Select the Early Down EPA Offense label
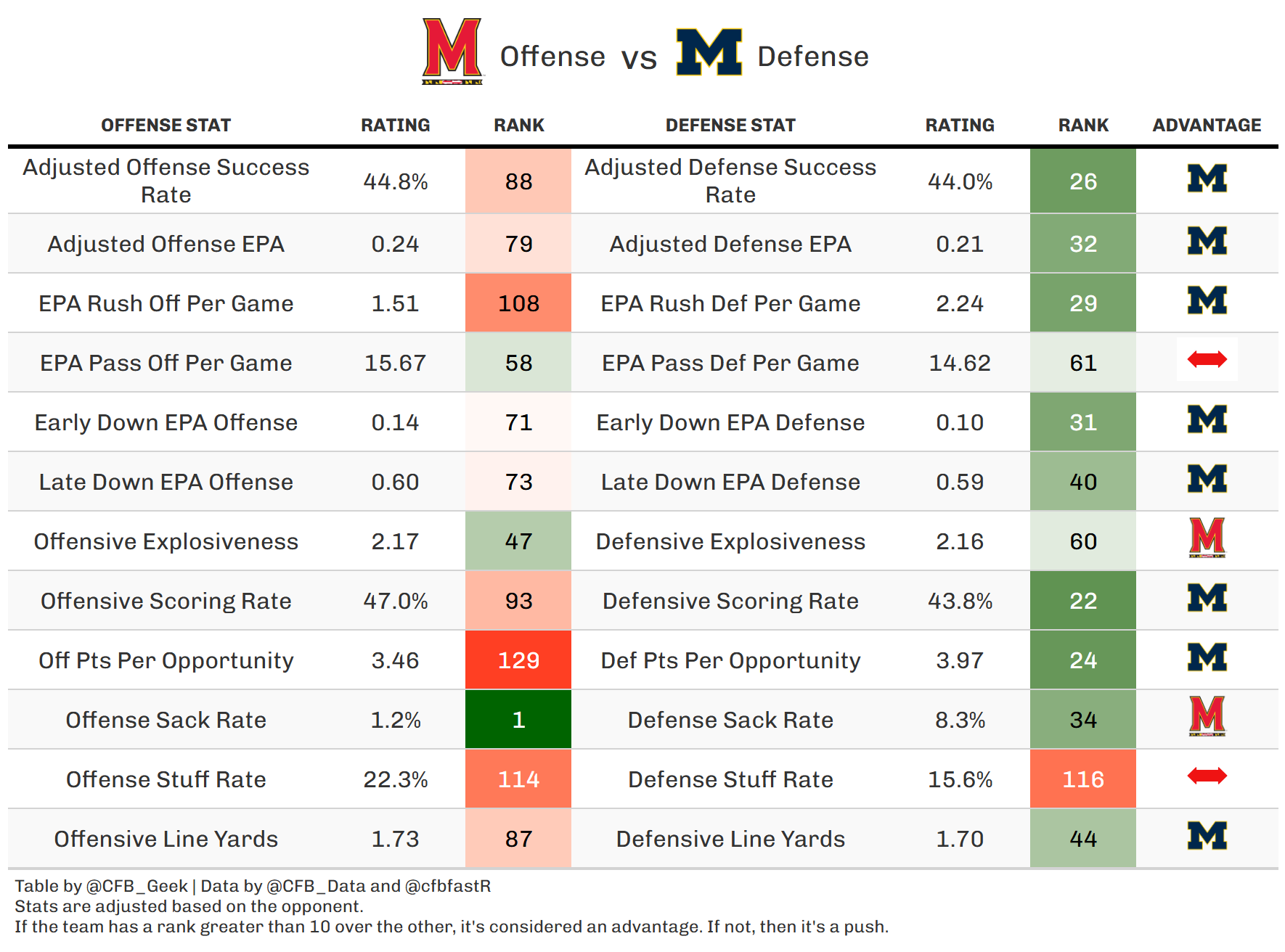The height and width of the screenshot is (952, 1285). [166, 422]
